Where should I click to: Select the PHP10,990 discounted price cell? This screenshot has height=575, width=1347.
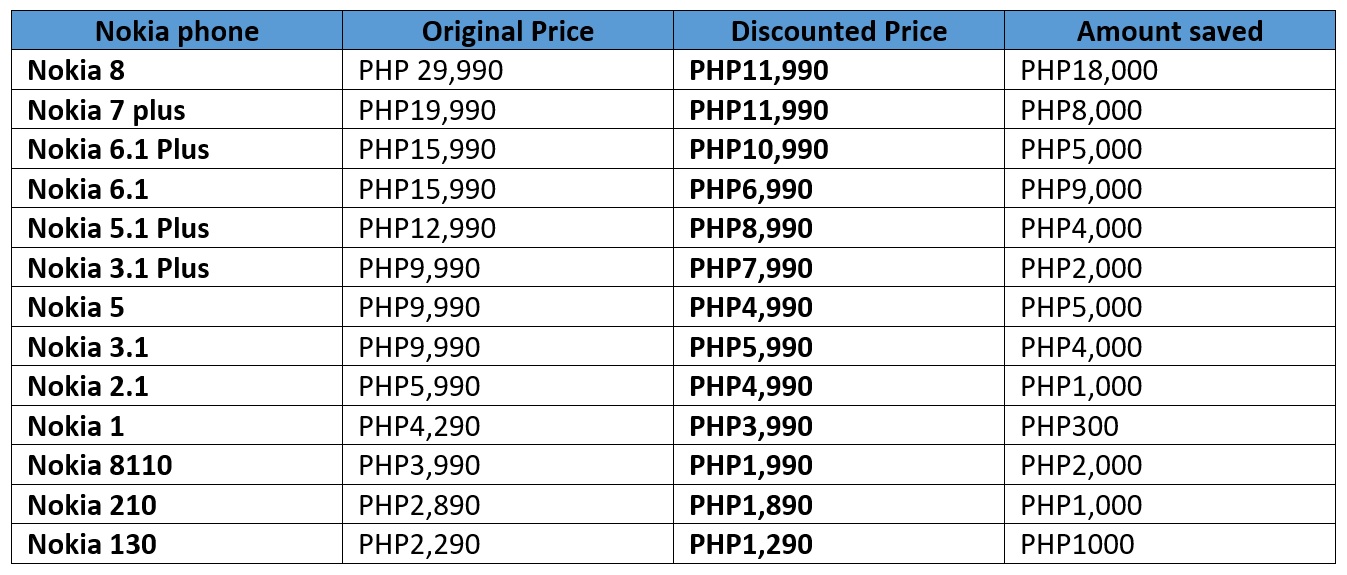pyautogui.click(x=839, y=149)
